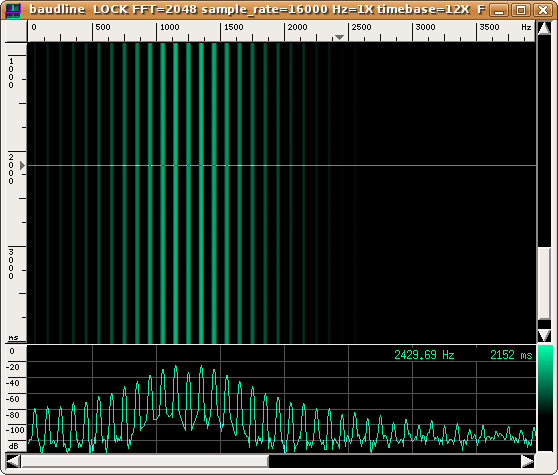This screenshot has height=475, width=558.
Task: Maximize the baudline window
Action: (x=521, y=10)
